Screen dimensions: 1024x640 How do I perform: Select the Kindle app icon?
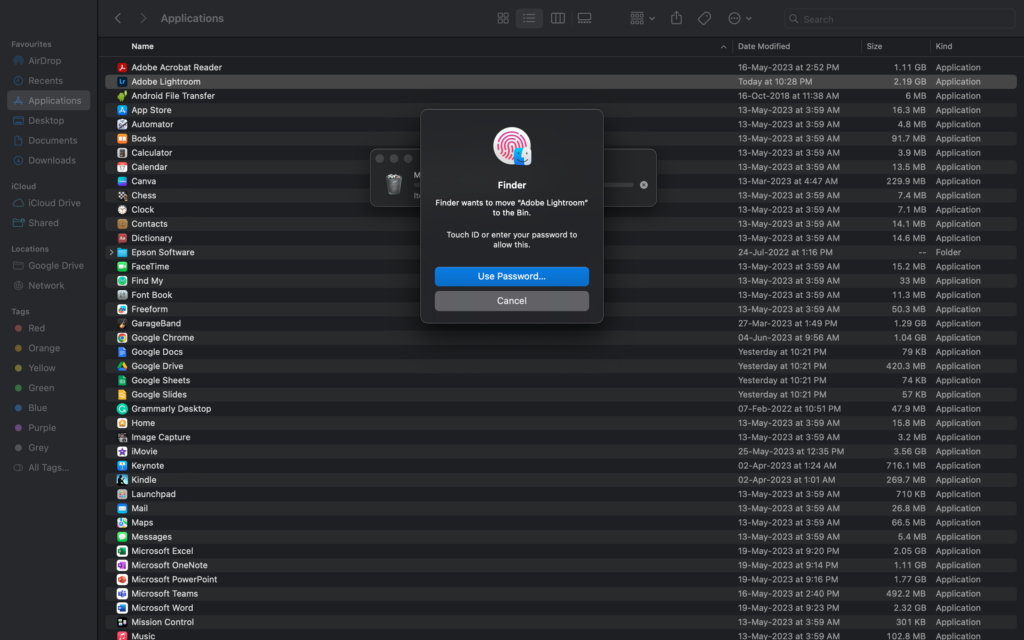[x=122, y=480]
